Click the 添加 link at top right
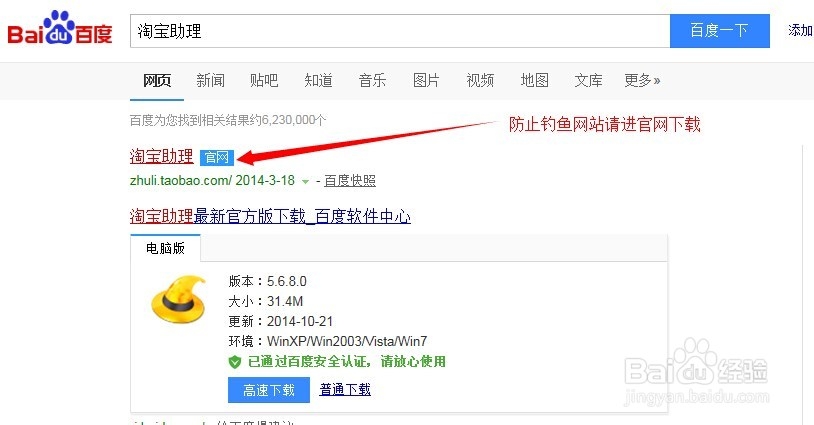 801,31
